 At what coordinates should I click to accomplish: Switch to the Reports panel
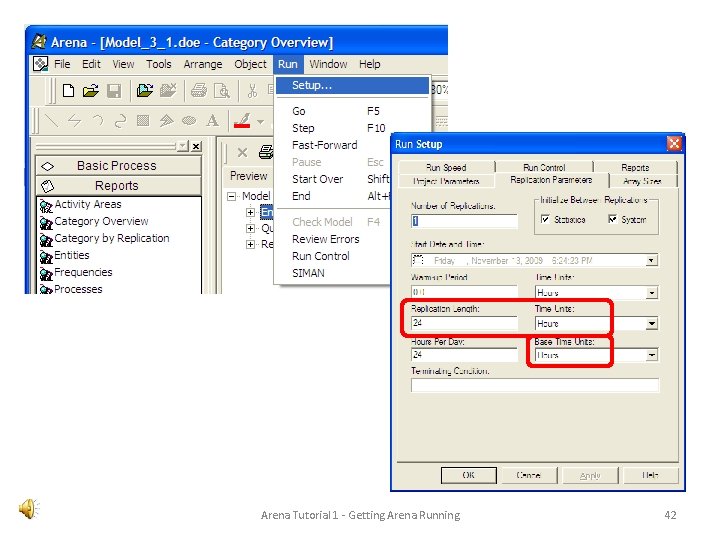(118, 186)
